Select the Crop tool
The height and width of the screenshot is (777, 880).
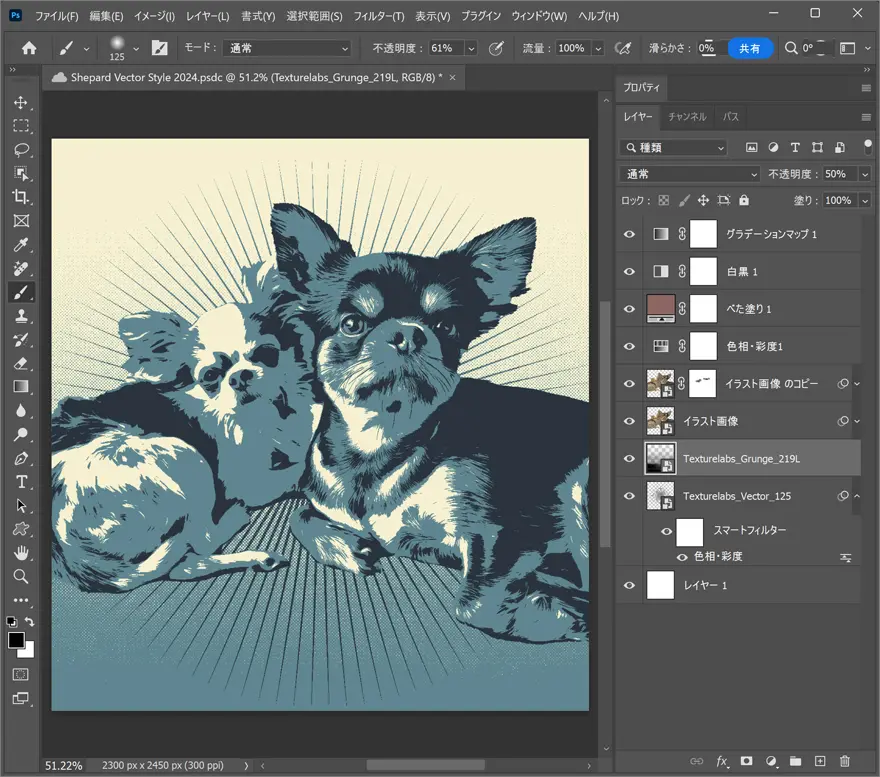(21, 197)
